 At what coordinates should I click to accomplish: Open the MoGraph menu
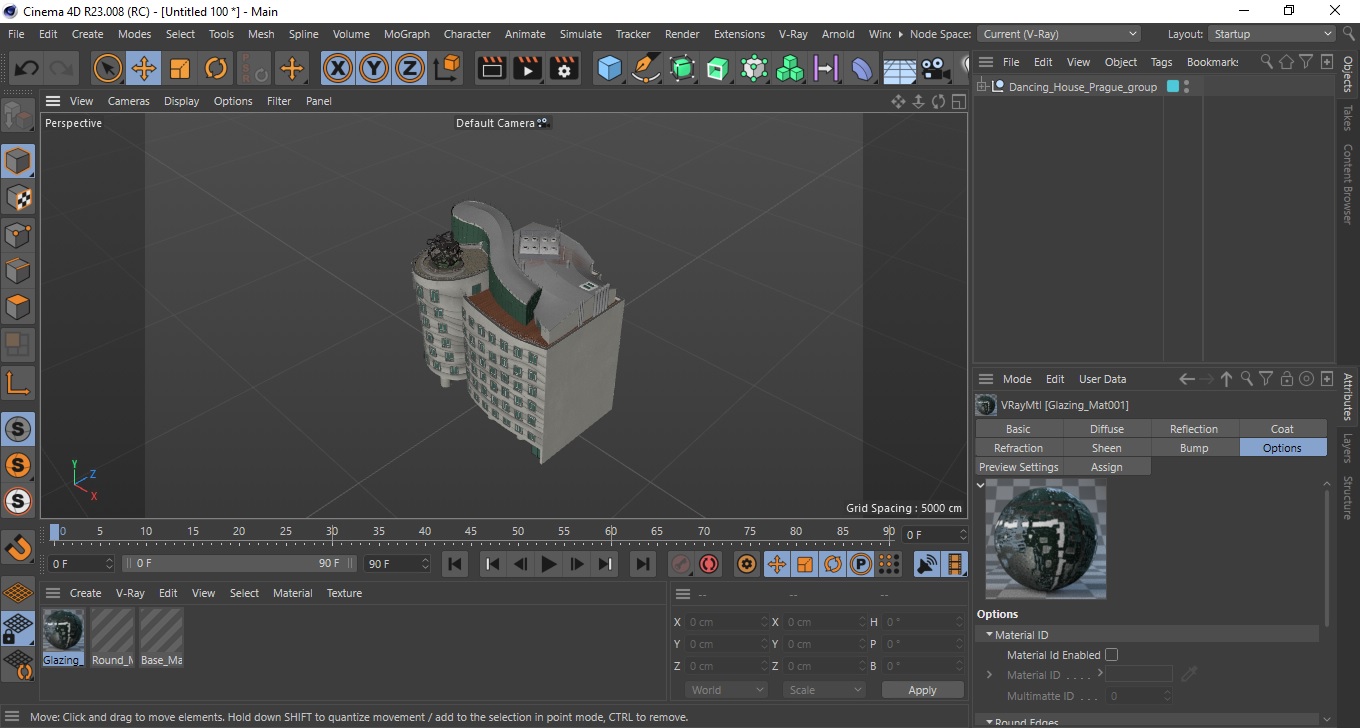tap(406, 34)
